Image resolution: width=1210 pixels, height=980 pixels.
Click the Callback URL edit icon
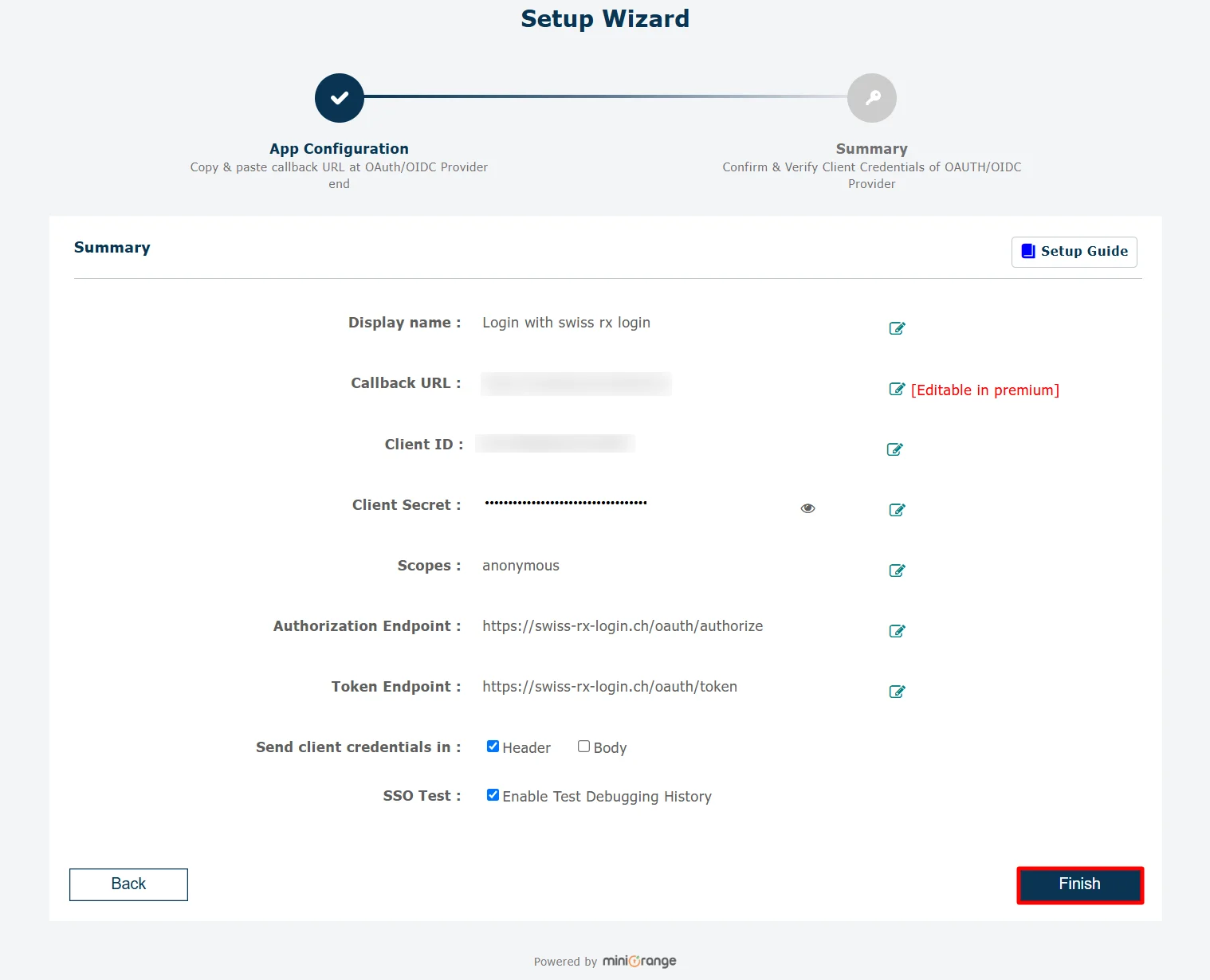(897, 389)
